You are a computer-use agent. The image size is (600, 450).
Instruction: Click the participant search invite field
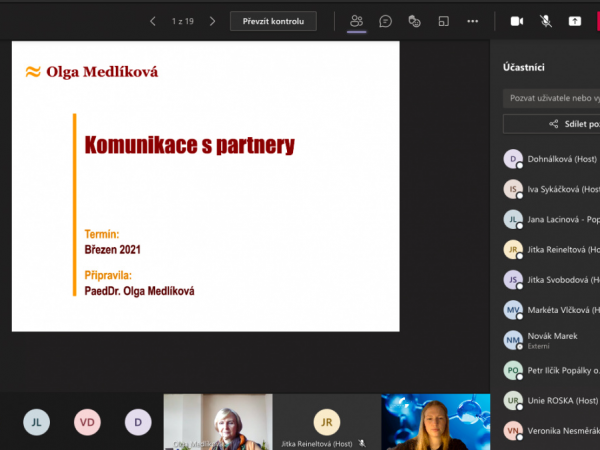[551, 98]
